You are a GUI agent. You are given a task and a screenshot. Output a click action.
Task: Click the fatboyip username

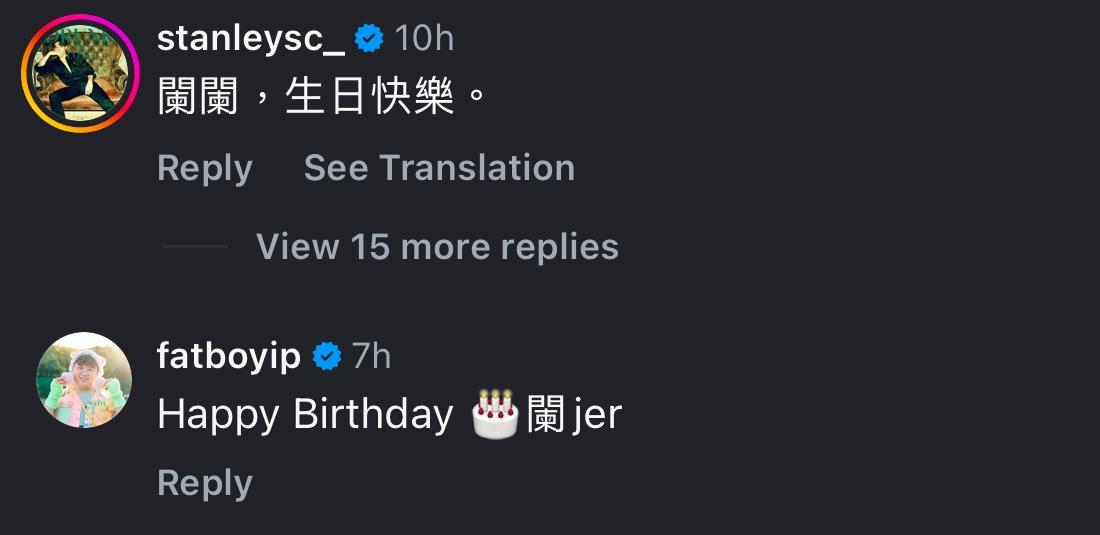click(x=229, y=355)
